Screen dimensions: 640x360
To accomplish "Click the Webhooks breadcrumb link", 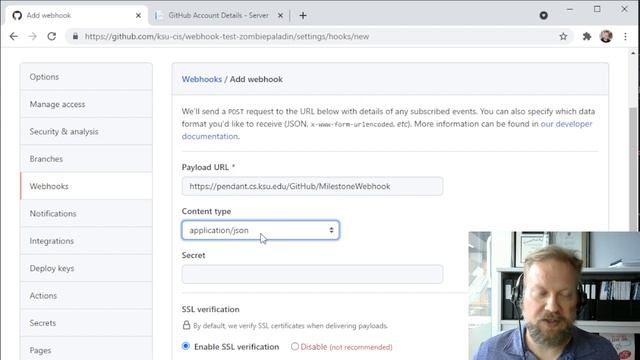I will click(202, 79).
